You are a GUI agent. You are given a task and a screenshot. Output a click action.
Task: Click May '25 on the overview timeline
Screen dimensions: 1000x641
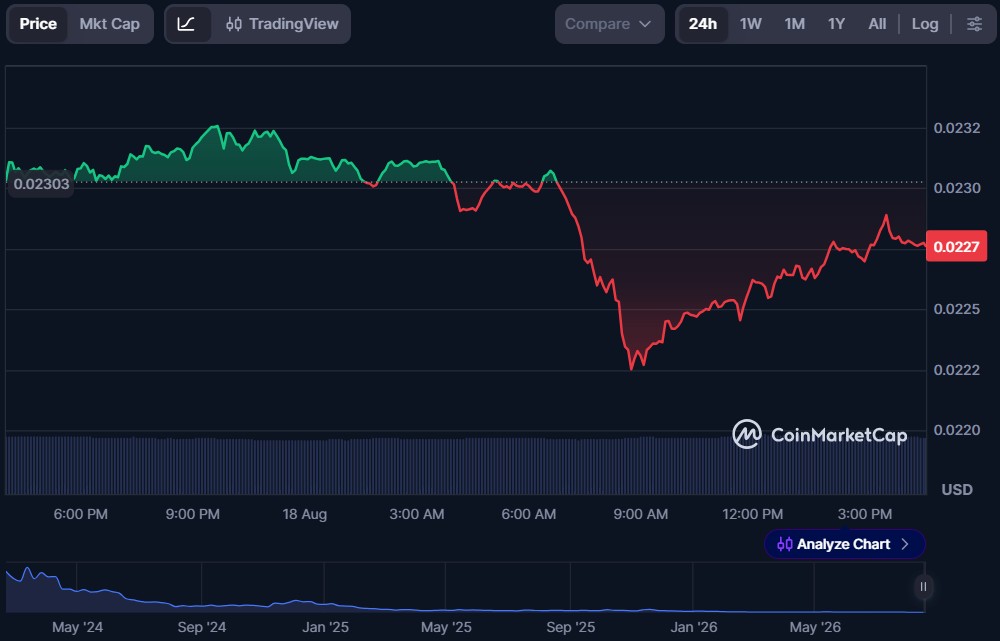(x=446, y=627)
